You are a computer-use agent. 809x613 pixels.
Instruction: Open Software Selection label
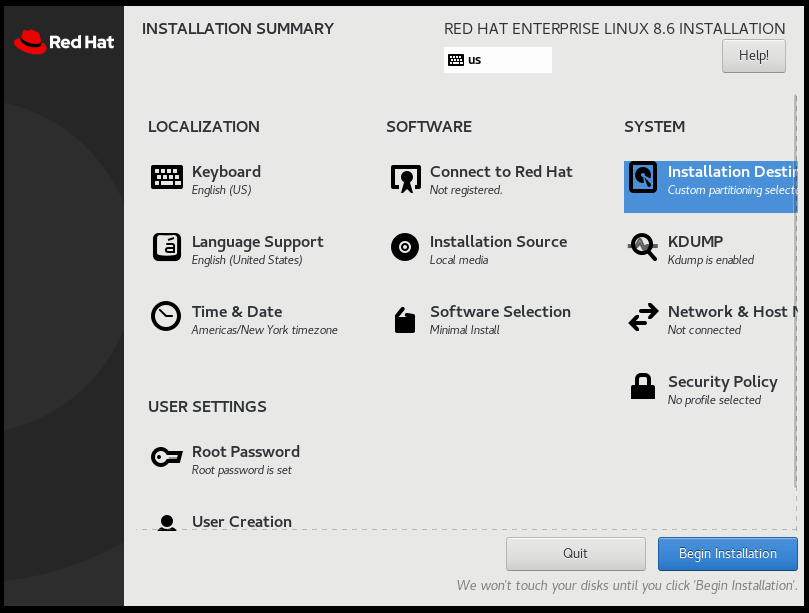(500, 312)
